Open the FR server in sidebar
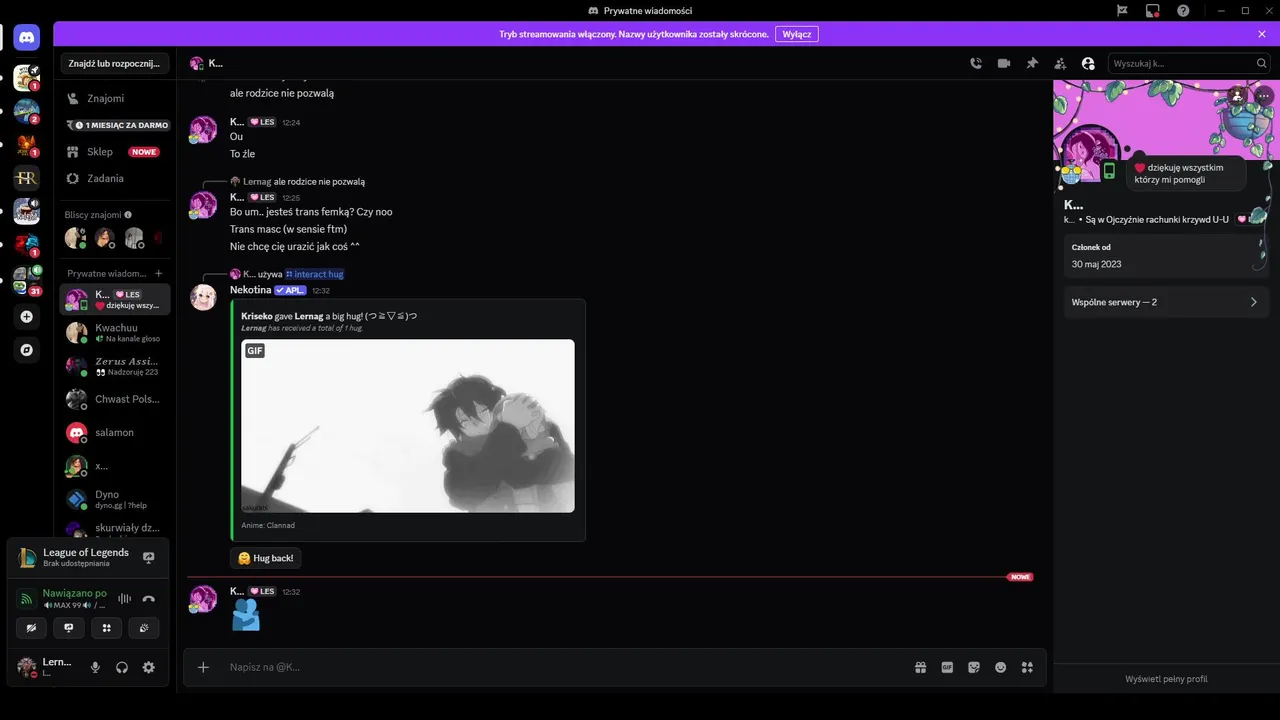1280x720 pixels. (26, 178)
